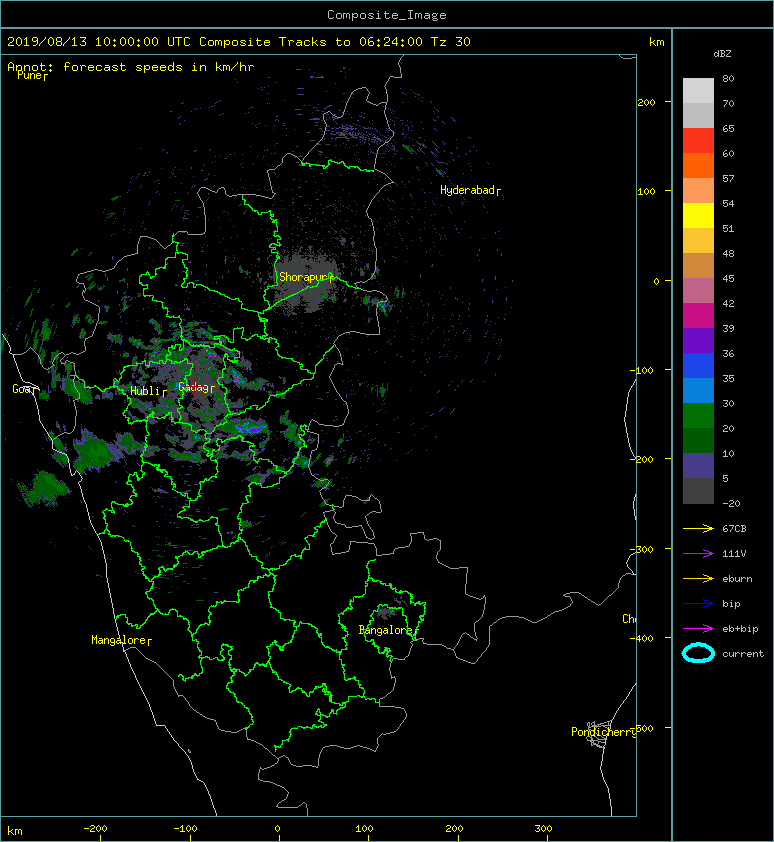Click the '-400' tick on vertical axis
774x842 pixels.
pyautogui.click(x=642, y=638)
